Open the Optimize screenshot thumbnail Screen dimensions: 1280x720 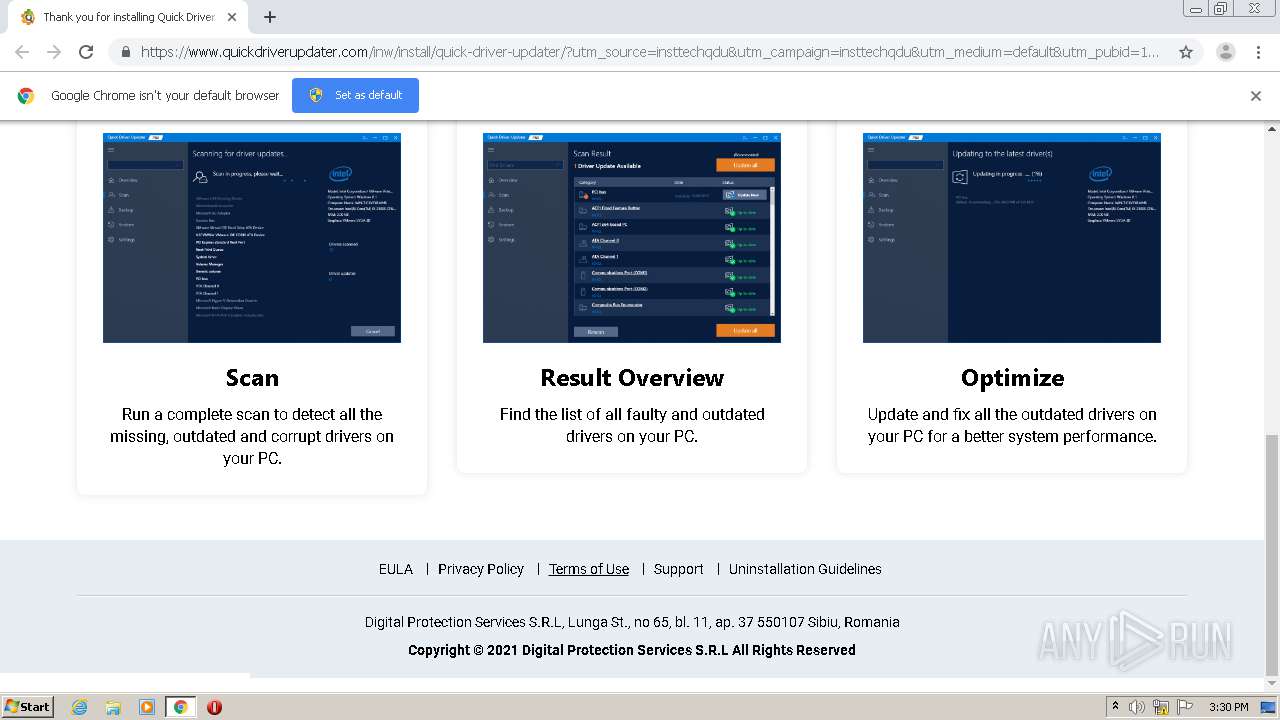tap(1012, 238)
